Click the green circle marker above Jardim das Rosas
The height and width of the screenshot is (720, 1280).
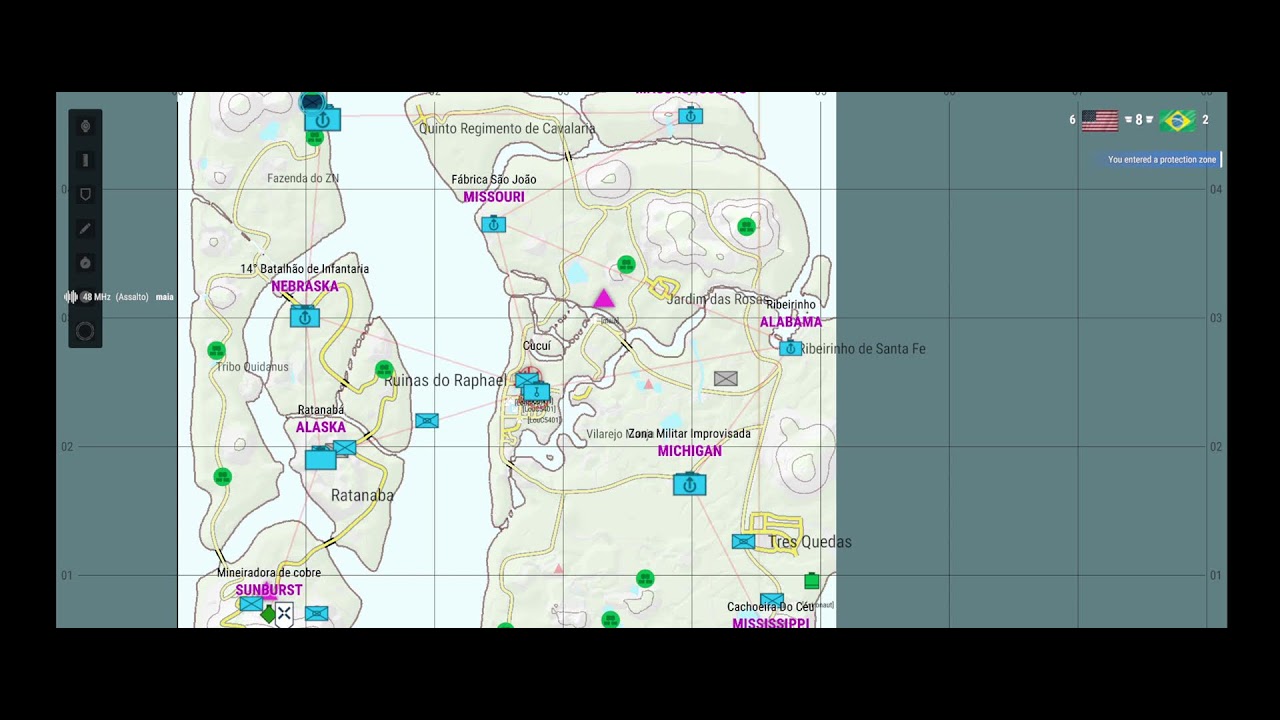pos(626,264)
